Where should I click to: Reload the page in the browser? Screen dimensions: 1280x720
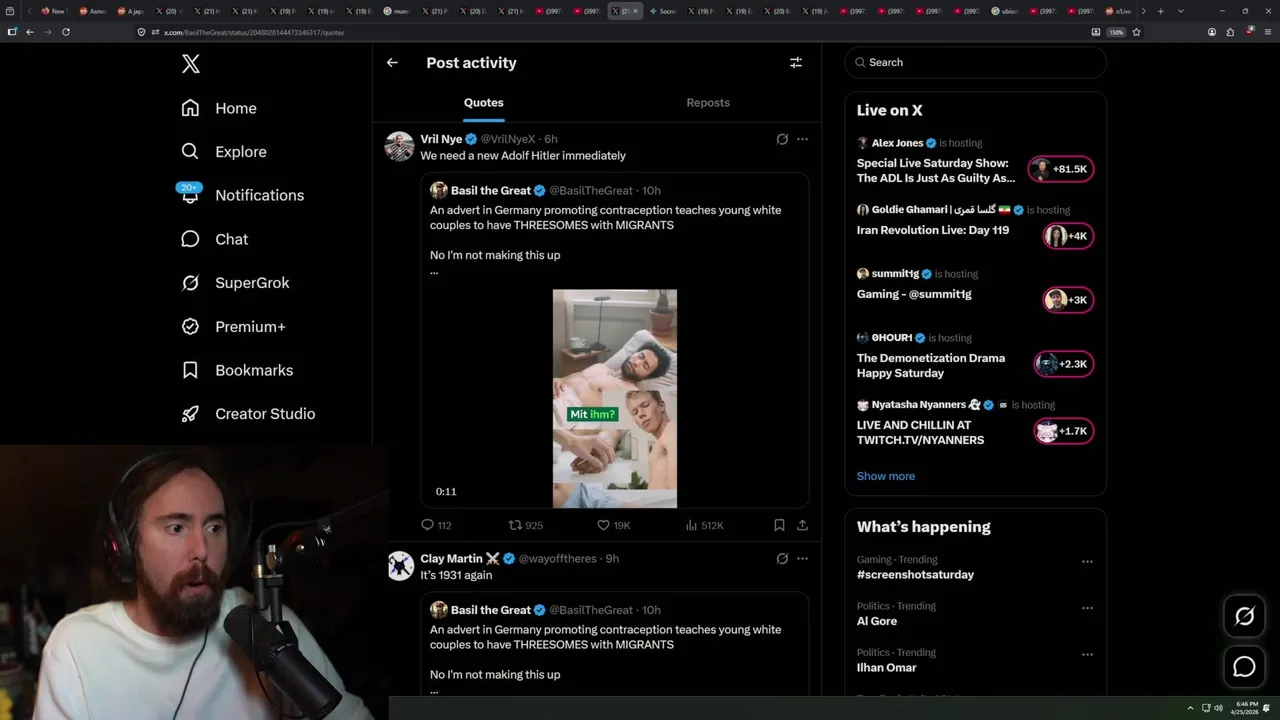66,32
